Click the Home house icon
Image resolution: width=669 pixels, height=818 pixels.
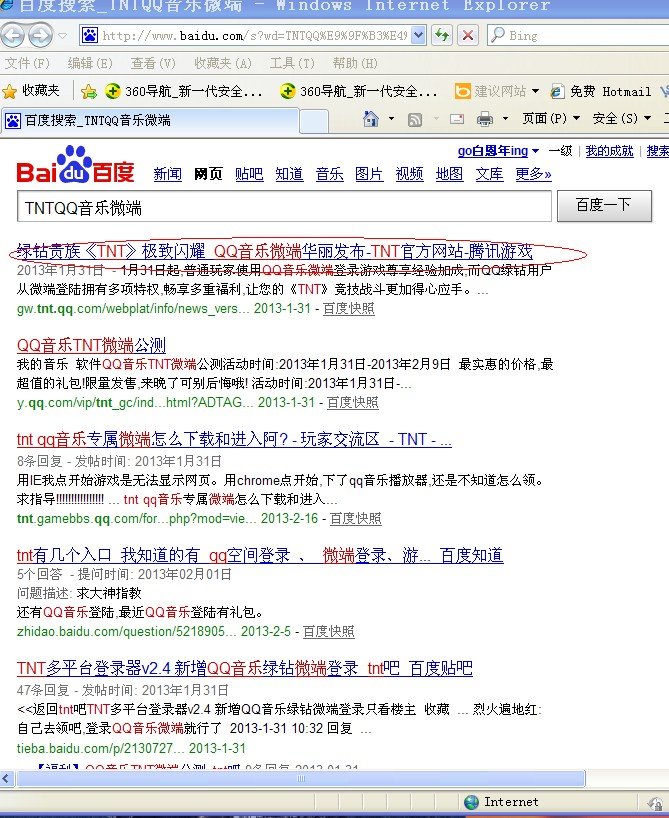coord(371,119)
